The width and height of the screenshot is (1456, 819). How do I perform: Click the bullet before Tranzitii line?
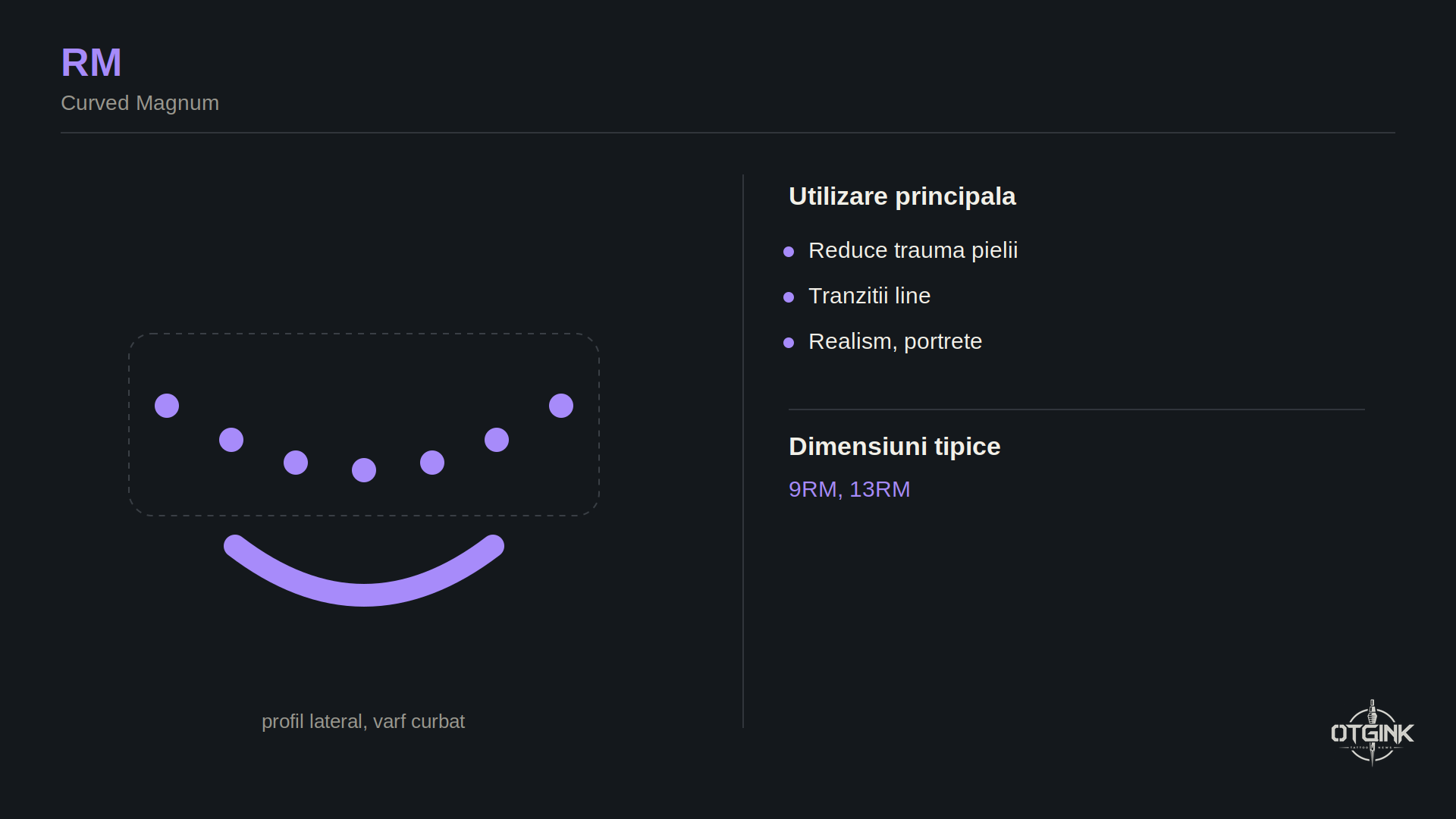coord(789,297)
